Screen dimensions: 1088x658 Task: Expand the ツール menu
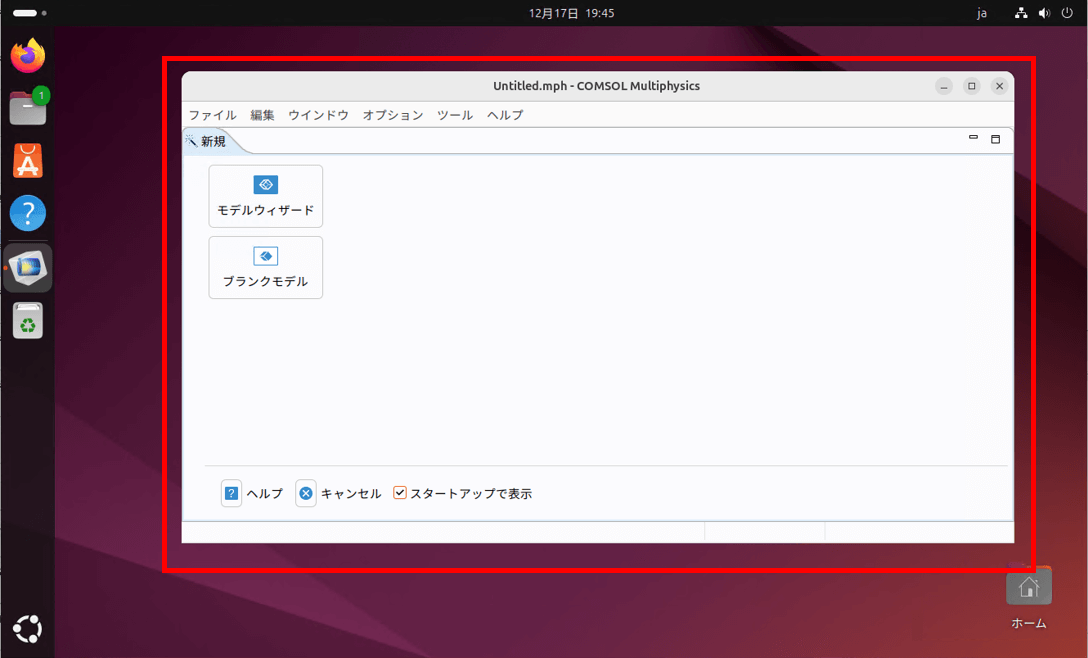(x=454, y=115)
